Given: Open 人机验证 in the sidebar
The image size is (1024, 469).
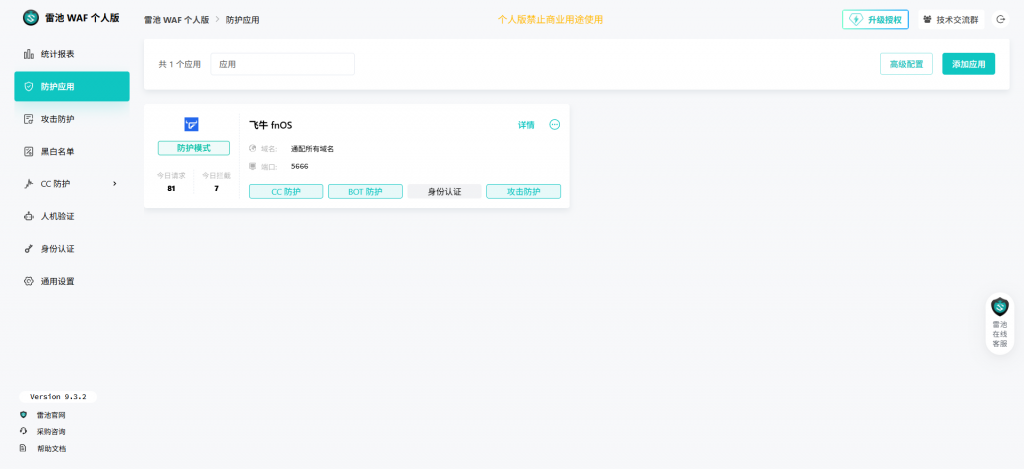Looking at the screenshot, I should click(x=57, y=216).
